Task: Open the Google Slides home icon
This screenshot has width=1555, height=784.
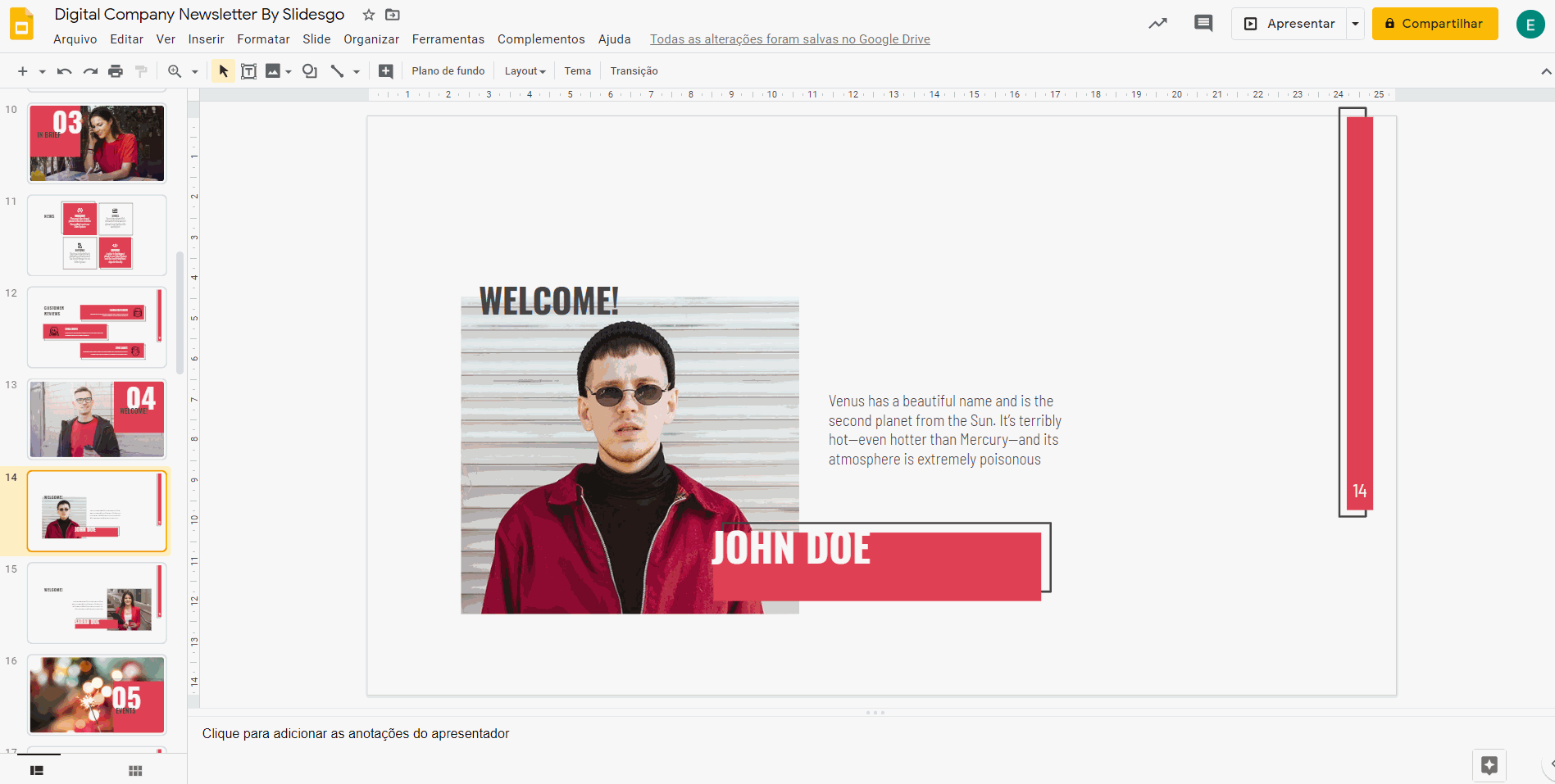Action: 21,25
